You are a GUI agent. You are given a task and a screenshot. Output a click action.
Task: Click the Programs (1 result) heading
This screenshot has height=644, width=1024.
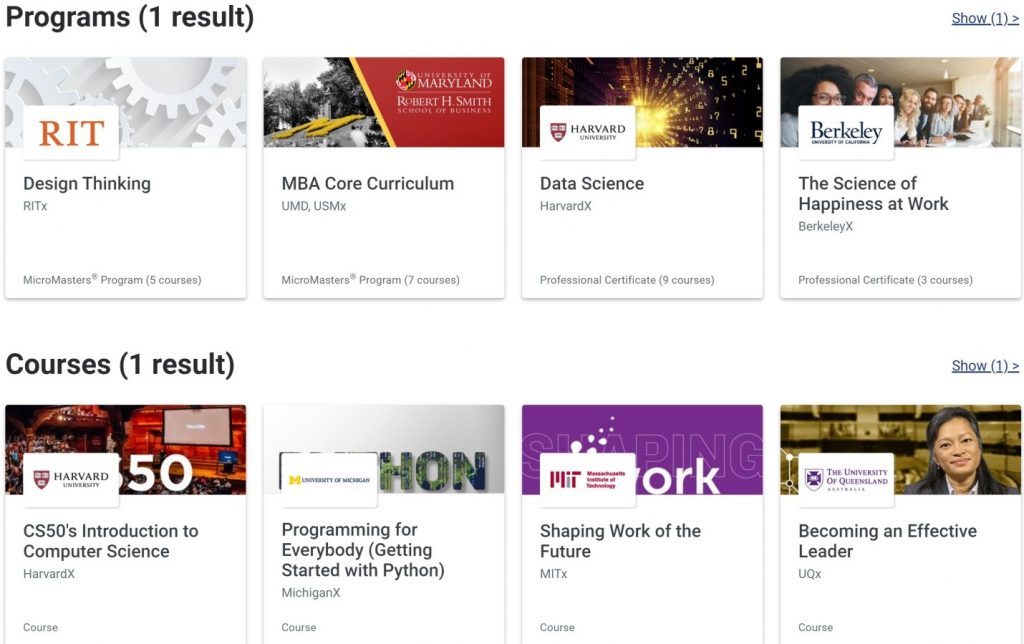[130, 17]
